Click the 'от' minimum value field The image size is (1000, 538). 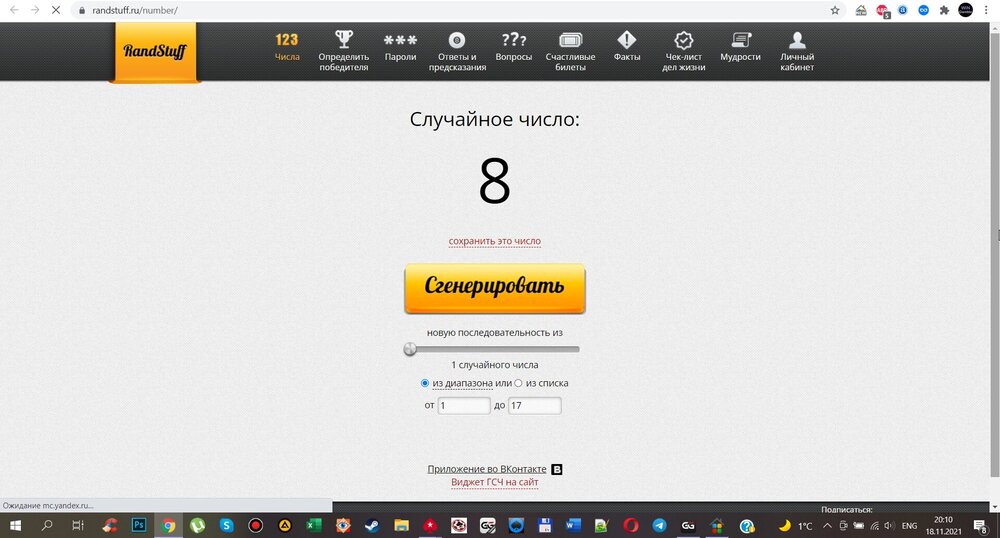pyautogui.click(x=464, y=406)
